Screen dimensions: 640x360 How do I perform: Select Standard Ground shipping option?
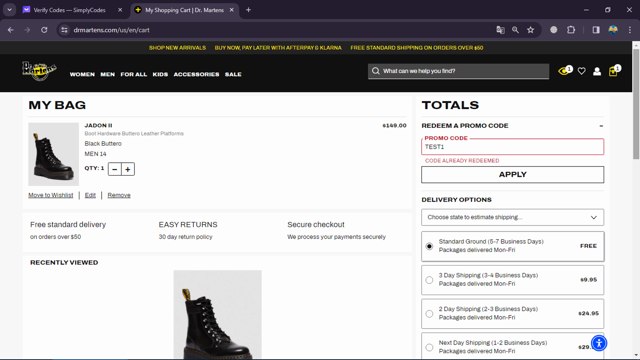(x=429, y=246)
